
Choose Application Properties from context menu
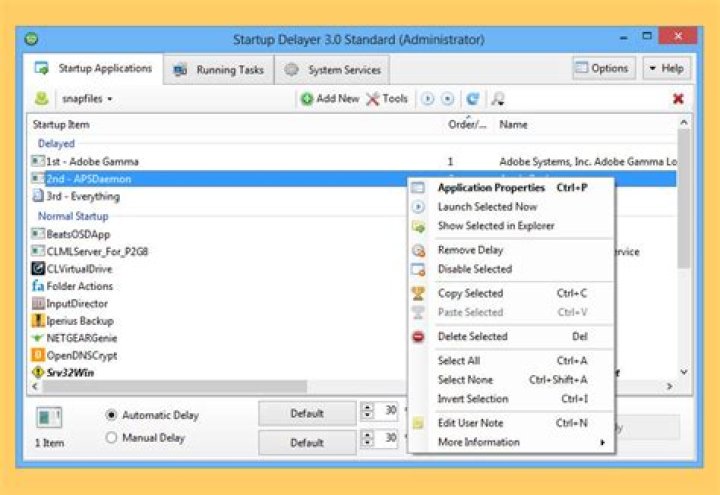click(x=512, y=187)
